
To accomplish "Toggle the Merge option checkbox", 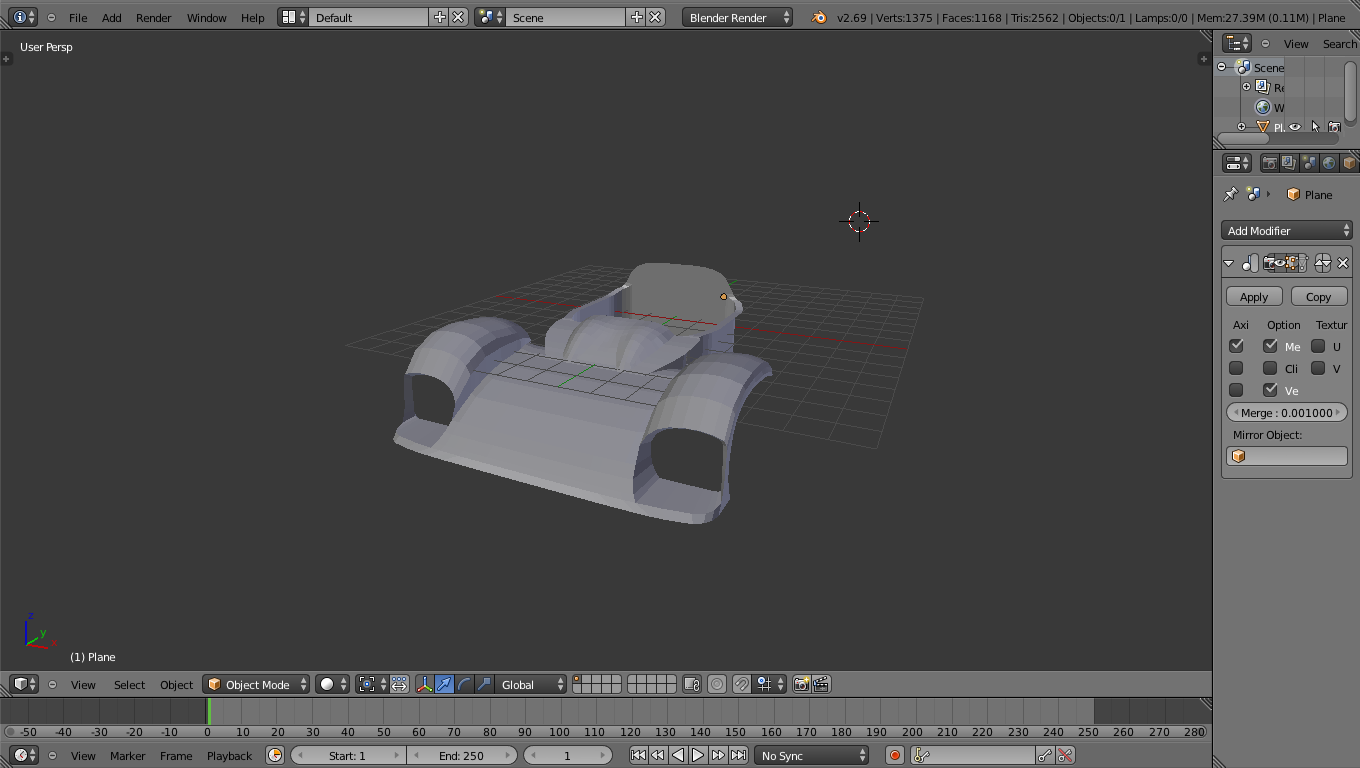I will (x=1270, y=345).
